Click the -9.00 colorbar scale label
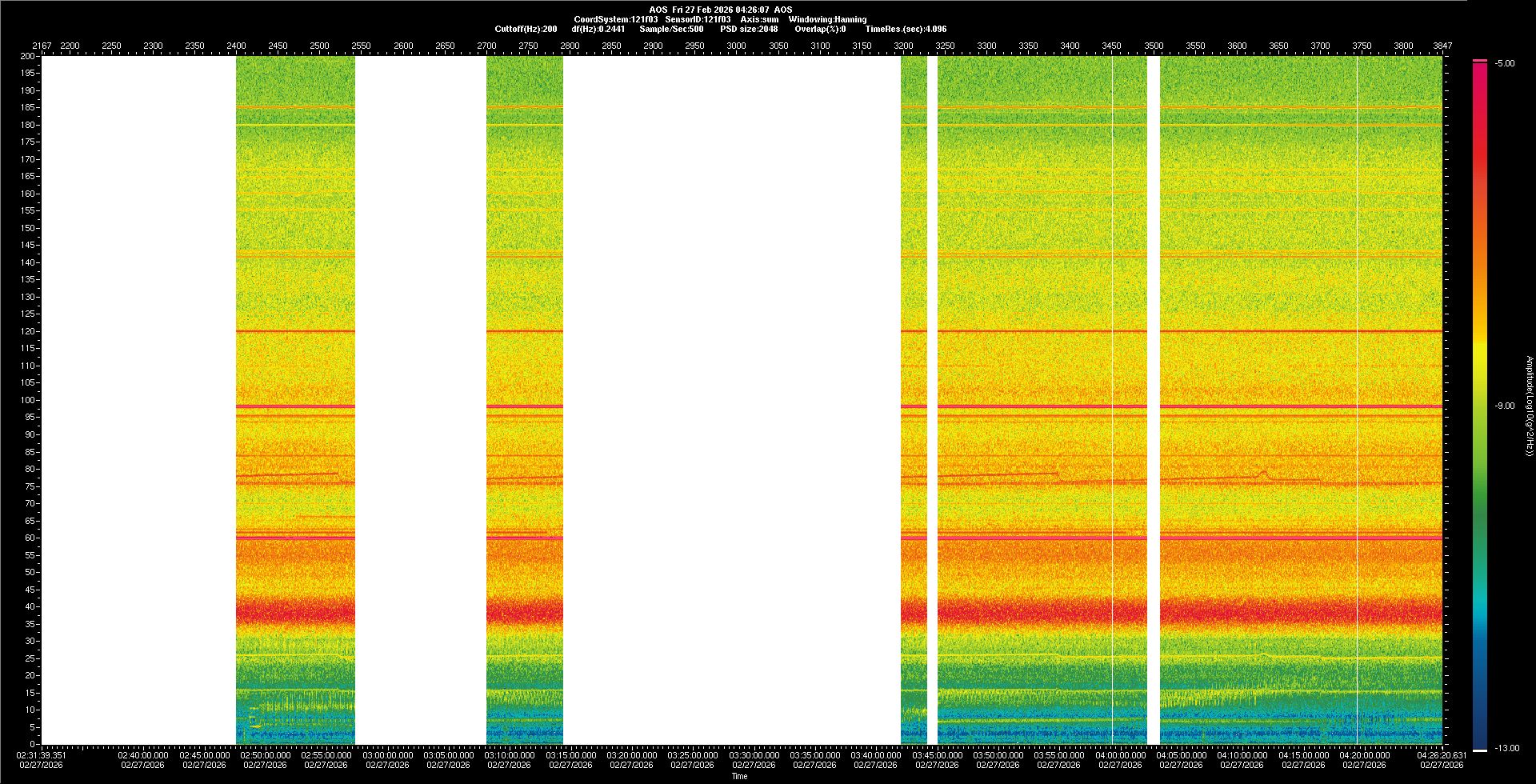 tap(1504, 406)
